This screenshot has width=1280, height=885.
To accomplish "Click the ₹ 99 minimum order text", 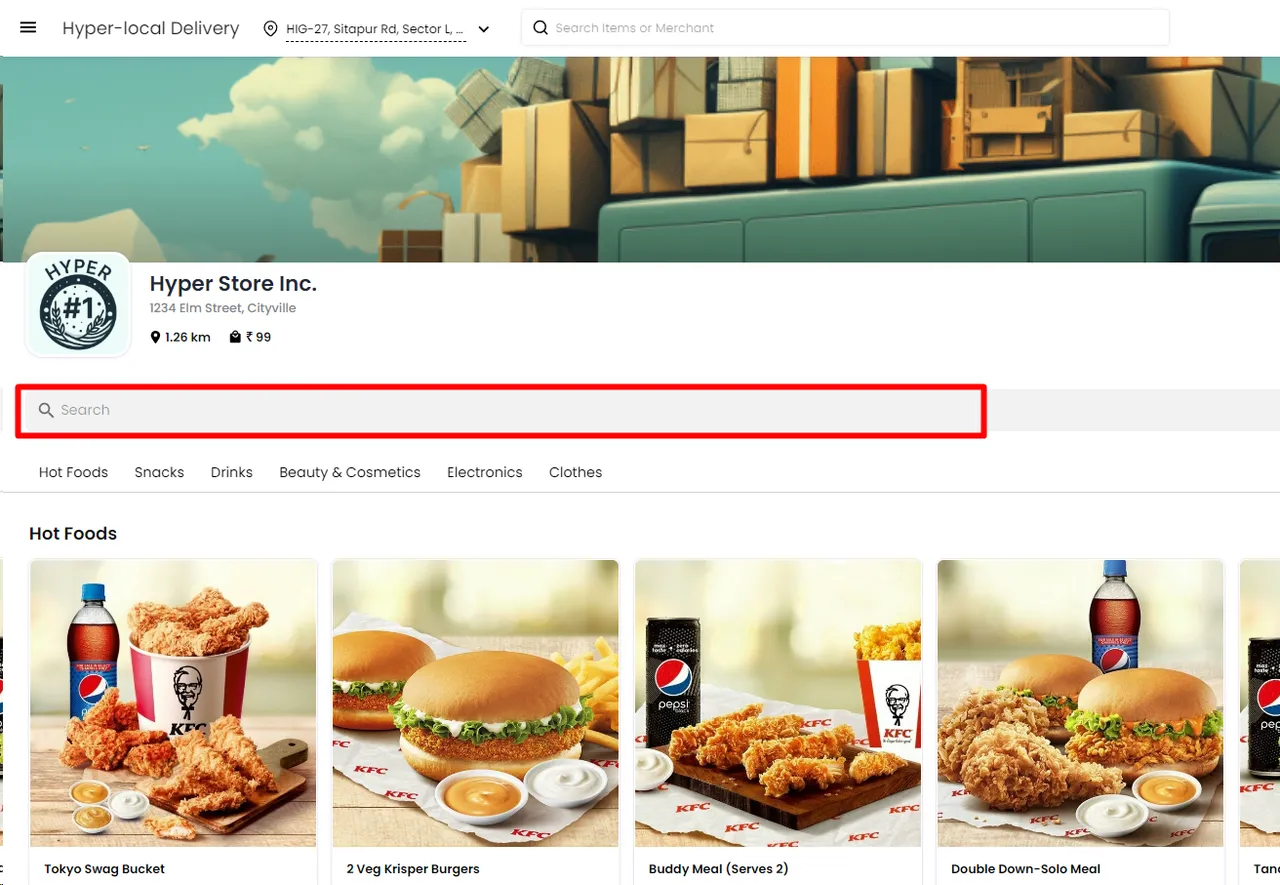I will 259,338.
